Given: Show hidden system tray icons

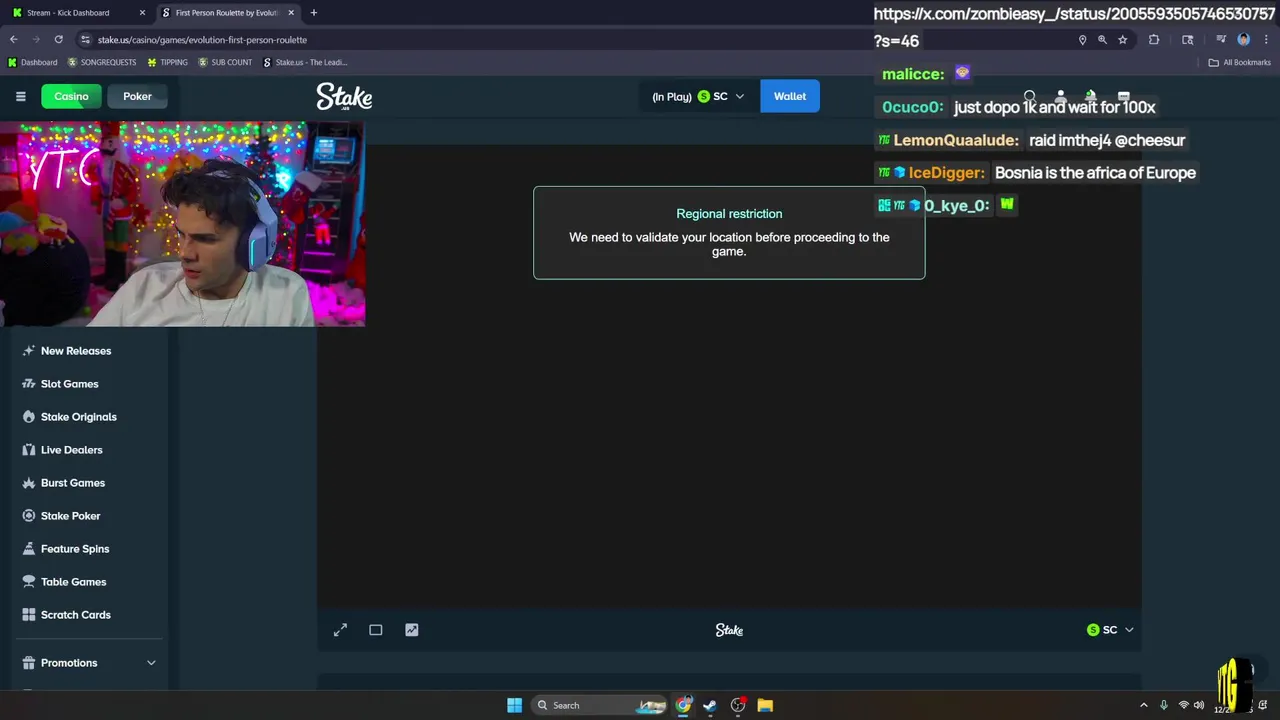Looking at the screenshot, I should point(1144,705).
